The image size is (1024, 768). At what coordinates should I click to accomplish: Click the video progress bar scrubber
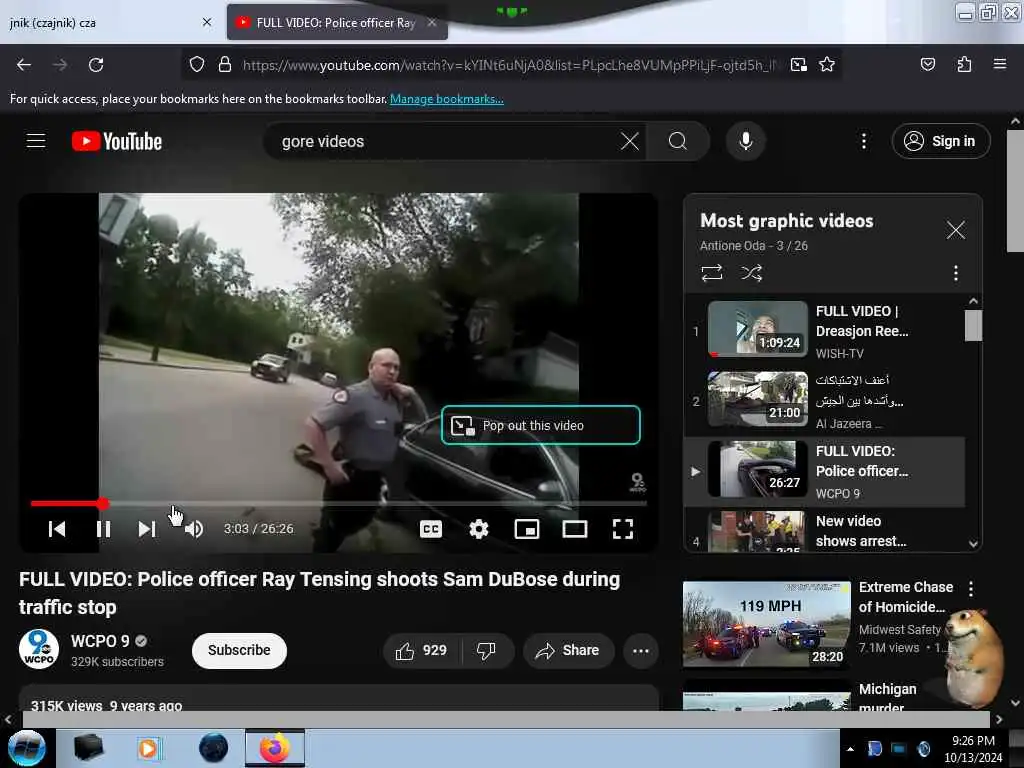103,504
